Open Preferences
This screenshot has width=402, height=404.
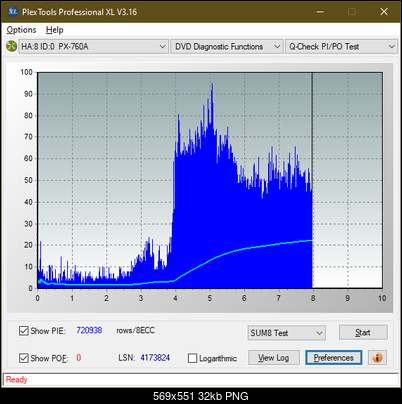tap(334, 358)
